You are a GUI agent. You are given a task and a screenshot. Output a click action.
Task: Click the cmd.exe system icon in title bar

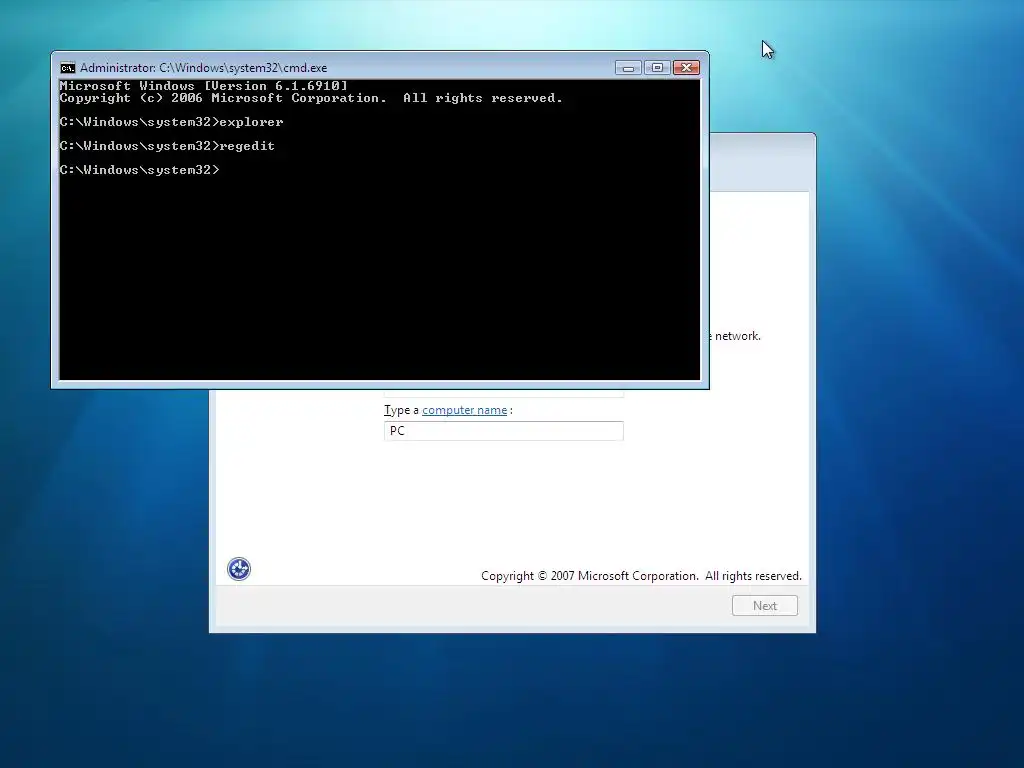pos(67,68)
